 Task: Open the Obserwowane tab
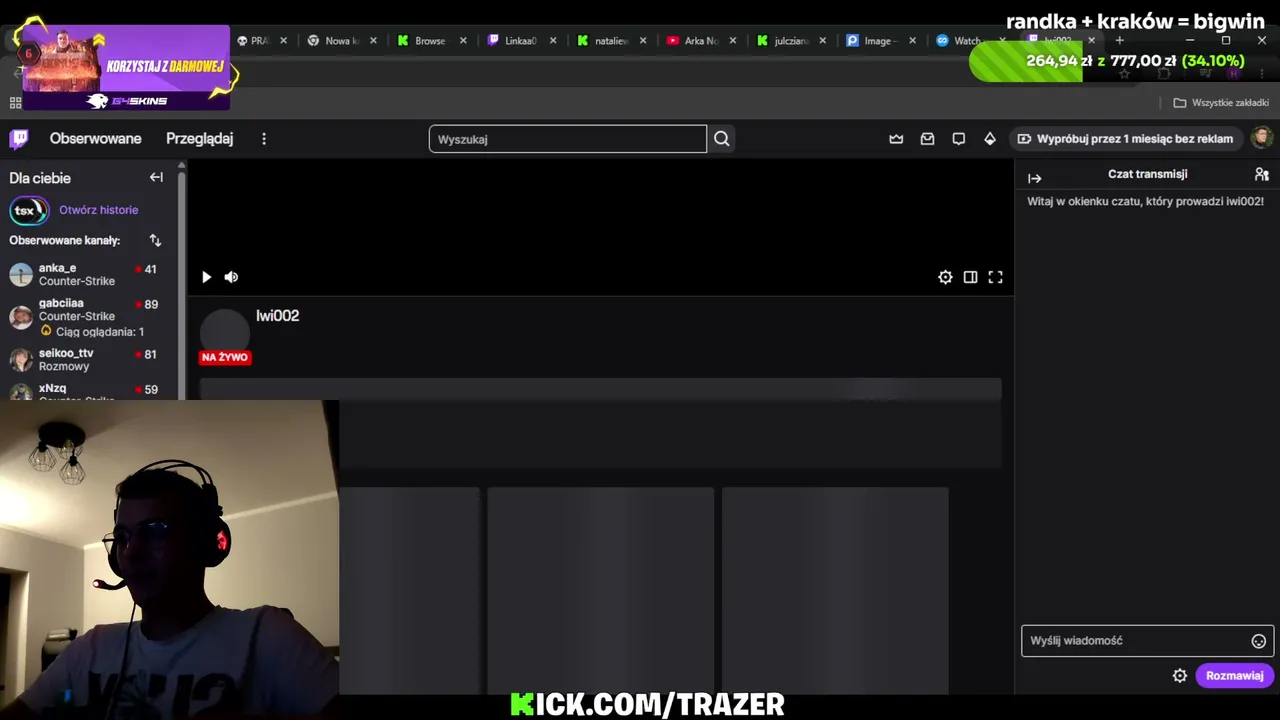coord(96,139)
